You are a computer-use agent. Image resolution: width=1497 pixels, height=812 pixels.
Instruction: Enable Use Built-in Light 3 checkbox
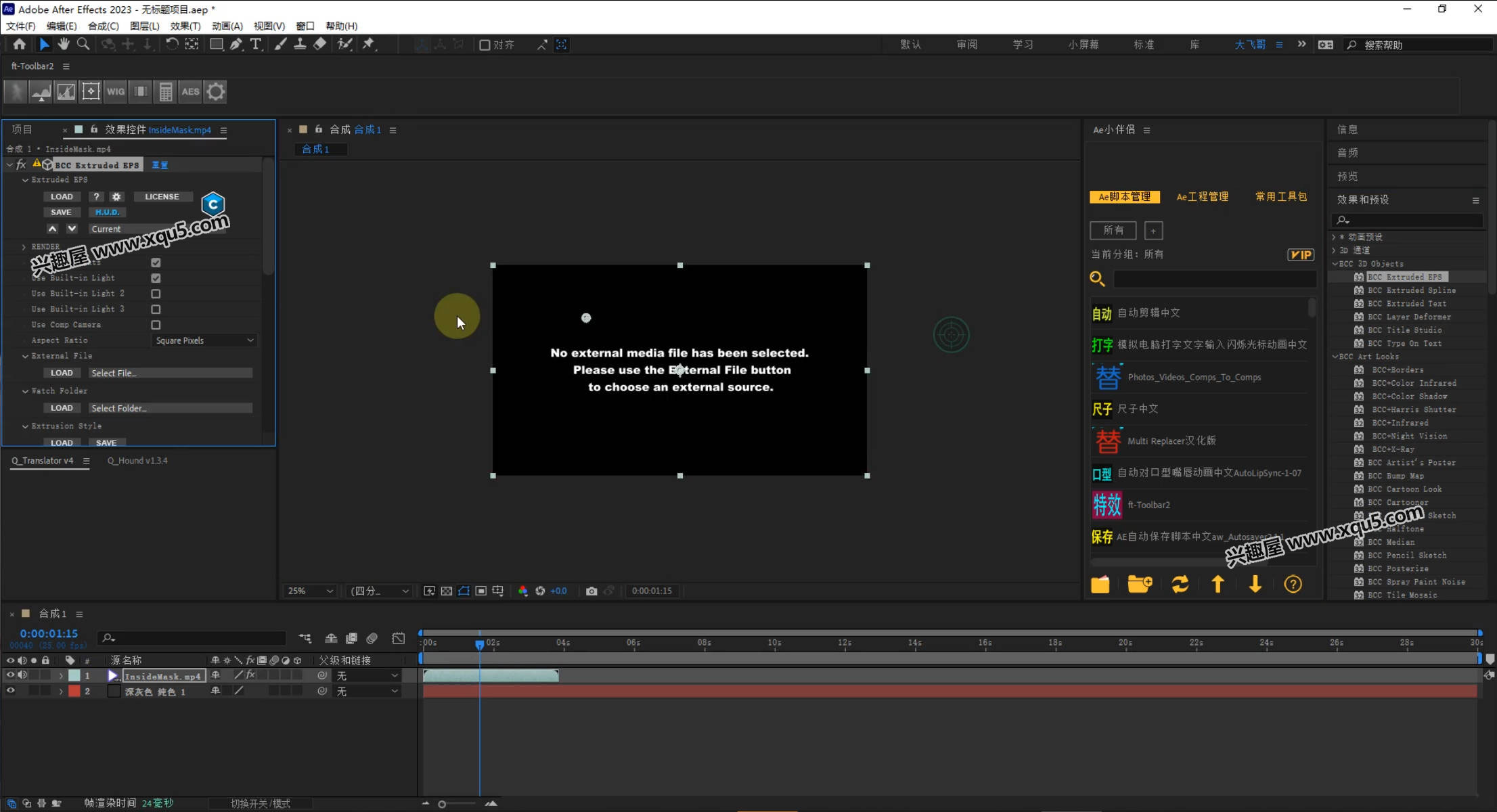[x=156, y=309]
